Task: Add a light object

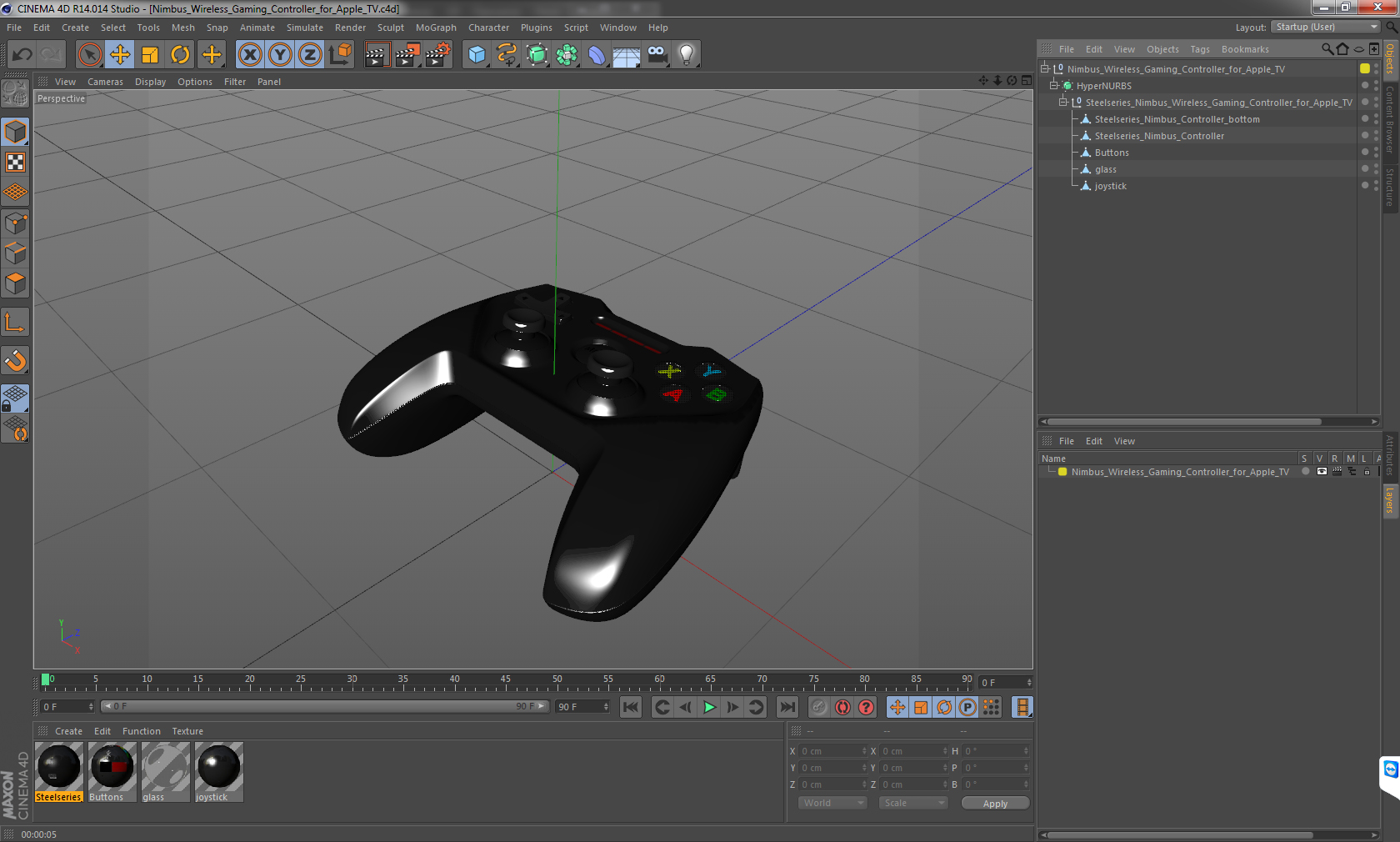Action: click(687, 55)
